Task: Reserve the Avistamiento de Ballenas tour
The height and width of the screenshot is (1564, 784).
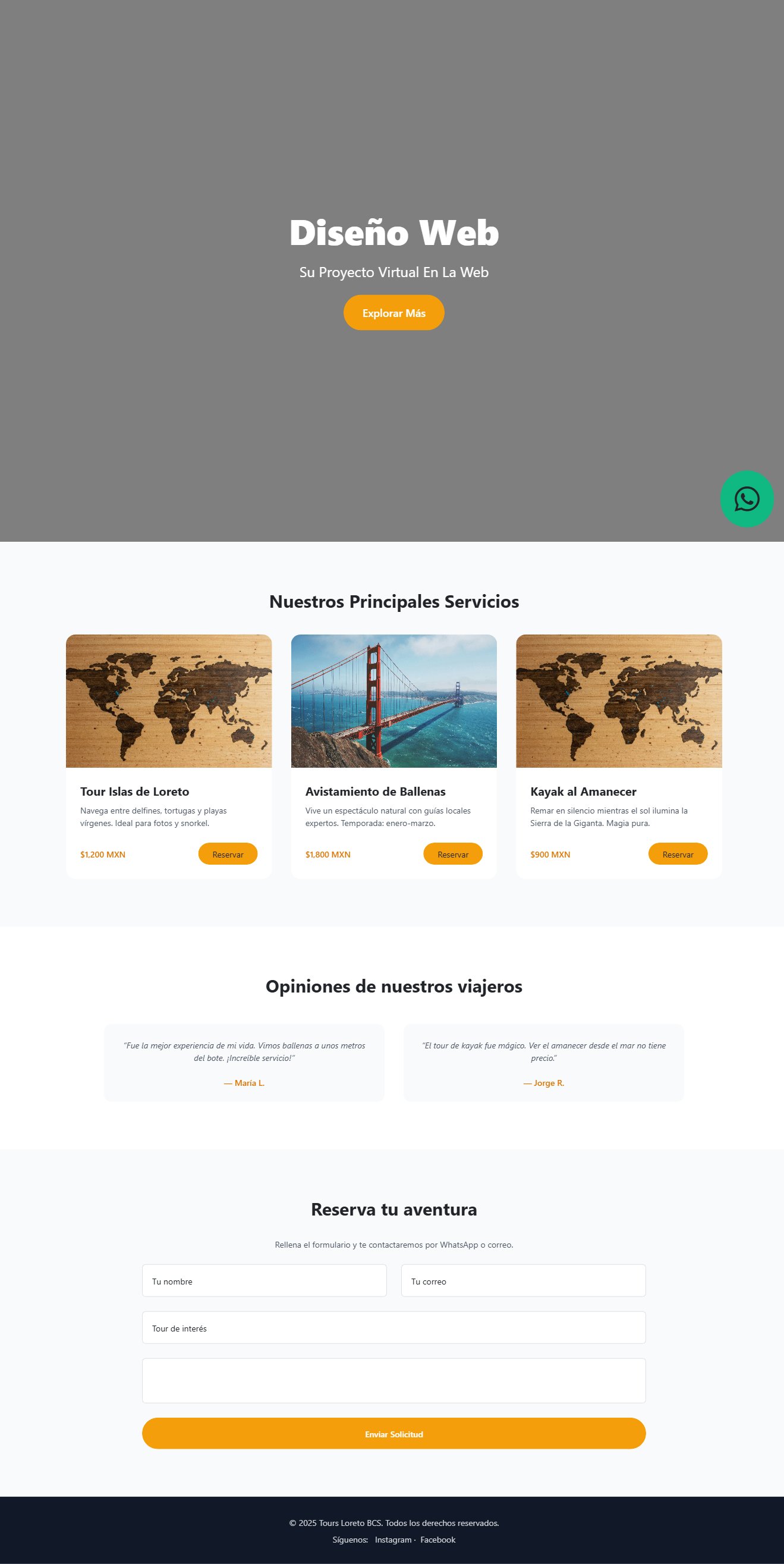Action: click(453, 853)
